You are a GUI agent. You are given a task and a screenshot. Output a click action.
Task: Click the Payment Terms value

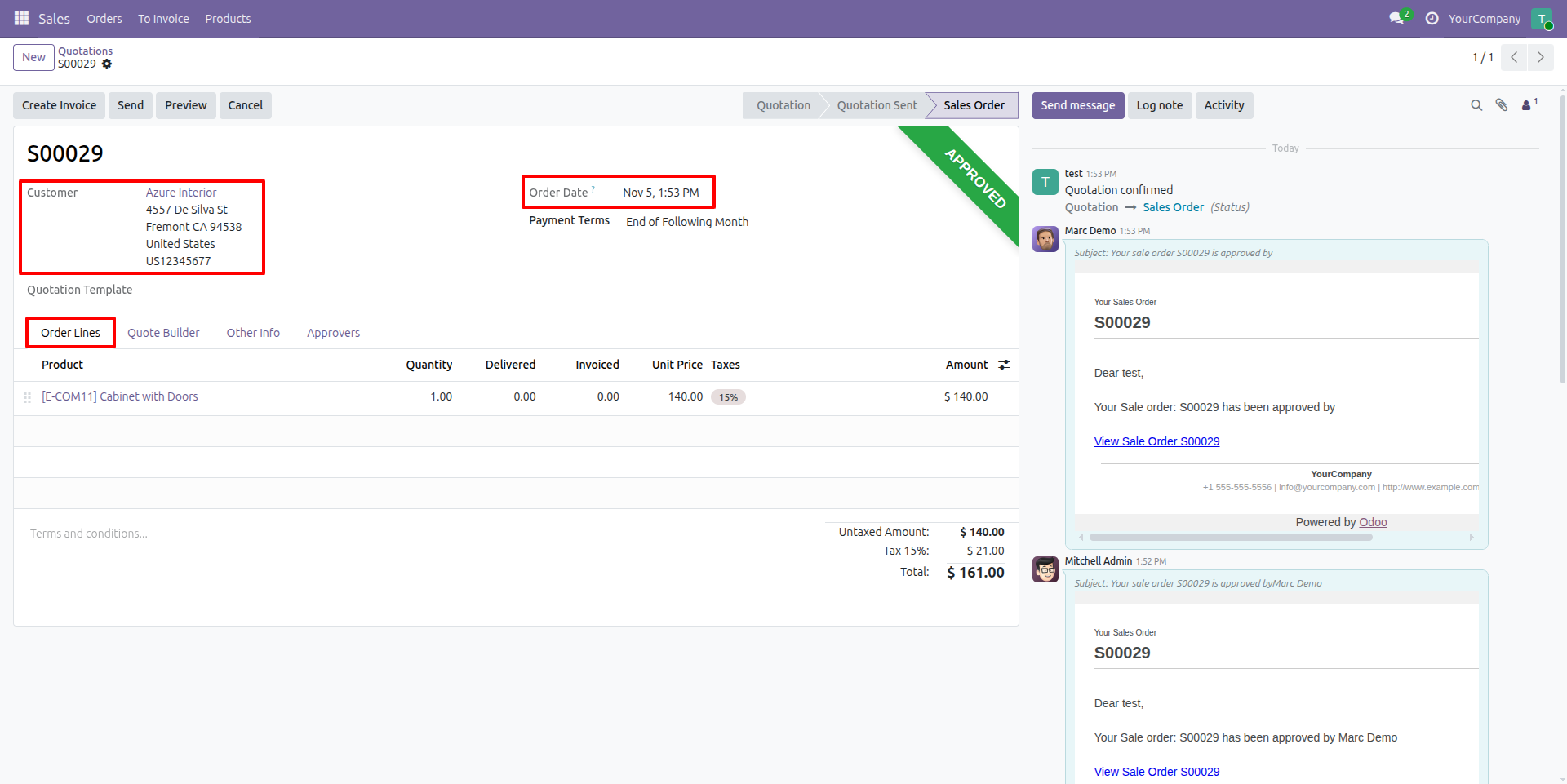tap(687, 222)
